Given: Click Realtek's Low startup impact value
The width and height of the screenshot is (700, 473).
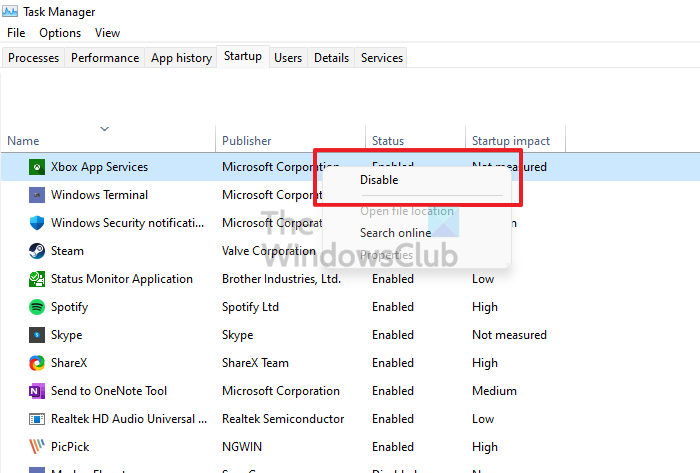Looking at the screenshot, I should 483,419.
